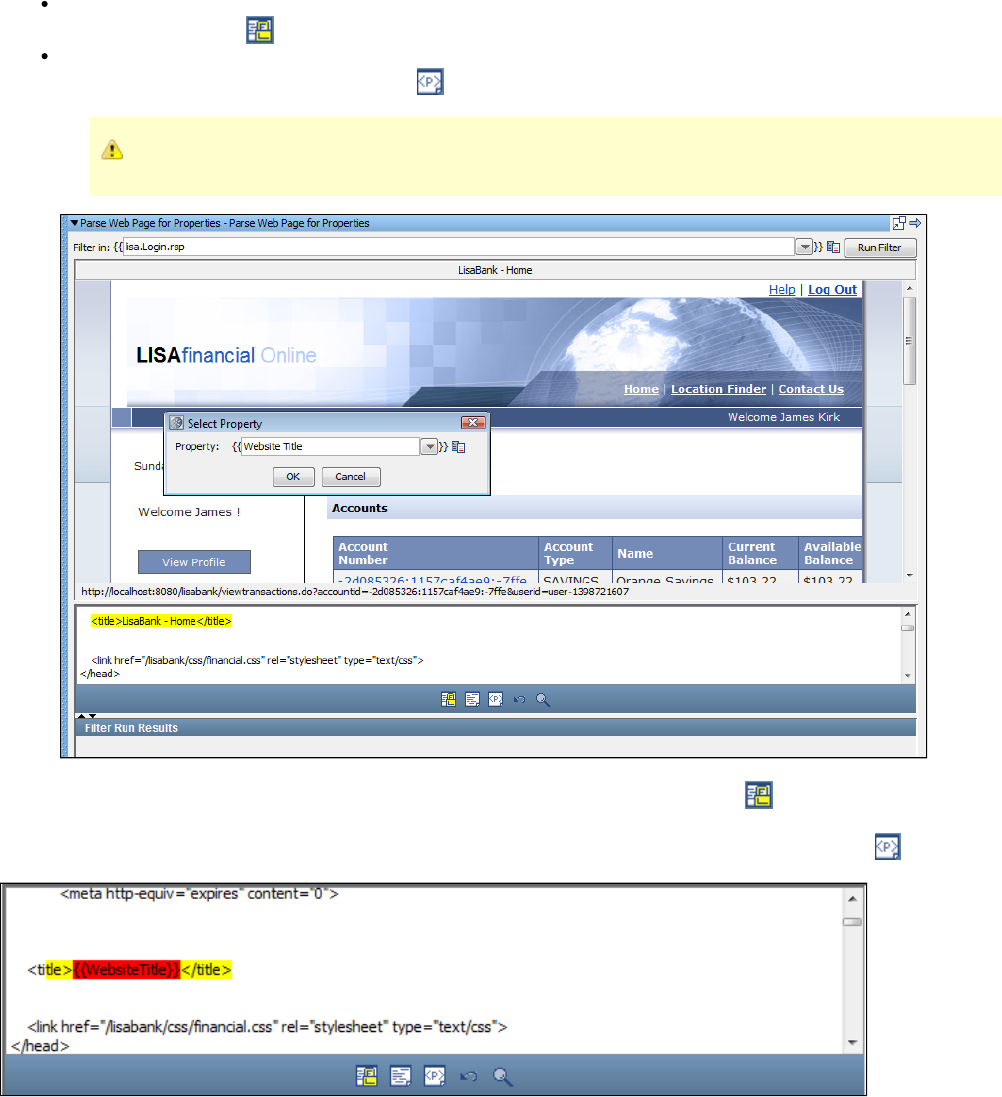Click the Accounts section heading

click(x=360, y=508)
